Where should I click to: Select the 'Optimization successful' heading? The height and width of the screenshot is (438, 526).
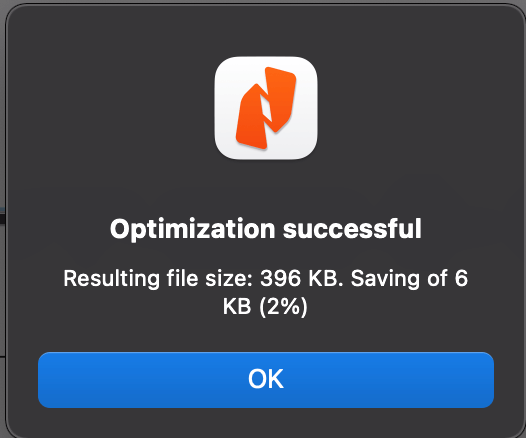tap(266, 229)
